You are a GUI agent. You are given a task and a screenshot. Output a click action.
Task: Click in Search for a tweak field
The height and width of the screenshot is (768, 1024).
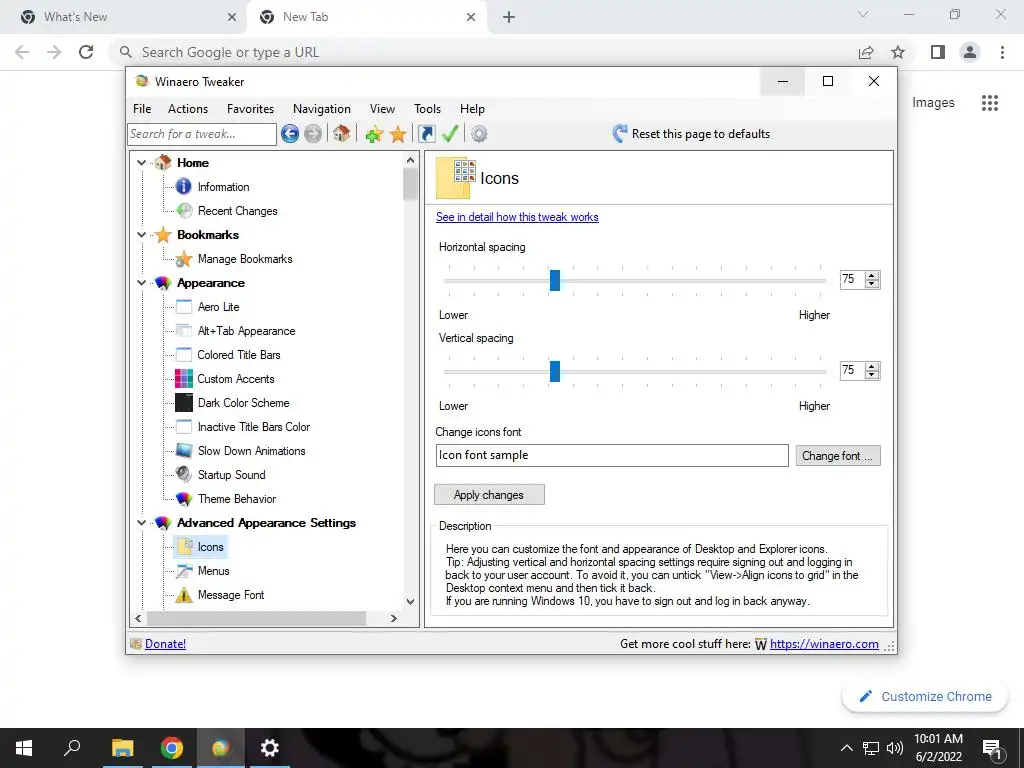(202, 134)
